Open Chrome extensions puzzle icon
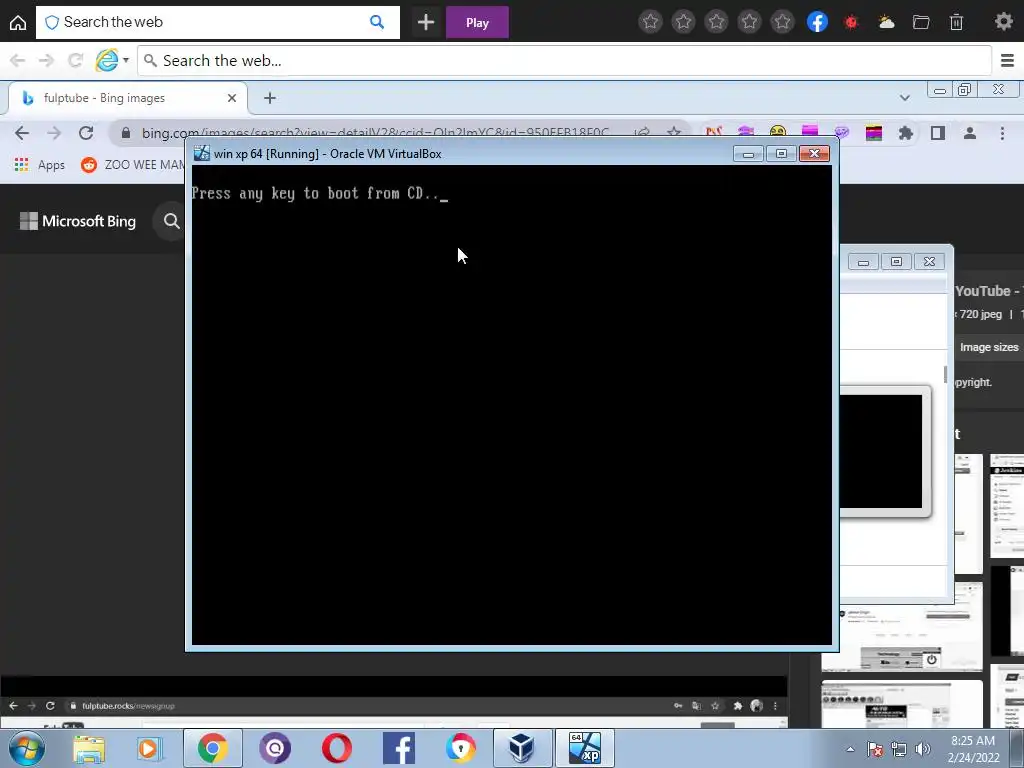The width and height of the screenshot is (1024, 768). click(x=905, y=133)
